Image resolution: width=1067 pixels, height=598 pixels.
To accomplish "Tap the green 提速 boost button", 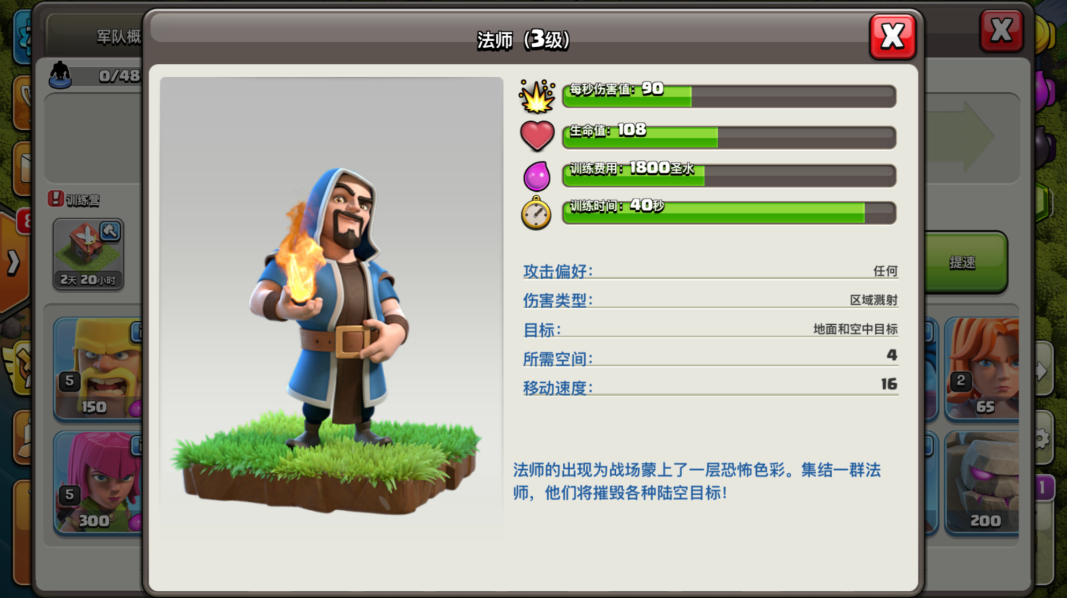I will (x=964, y=263).
